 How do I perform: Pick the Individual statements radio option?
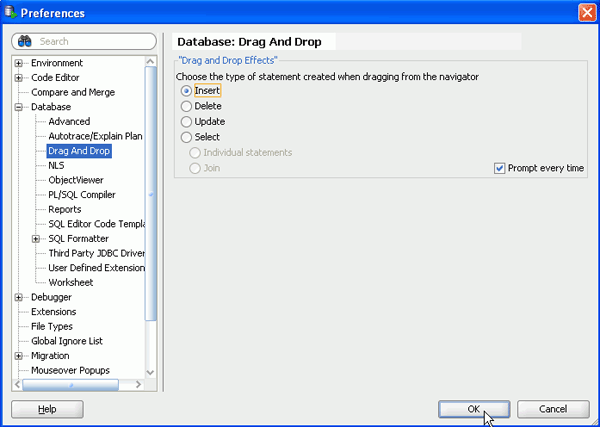(195, 153)
